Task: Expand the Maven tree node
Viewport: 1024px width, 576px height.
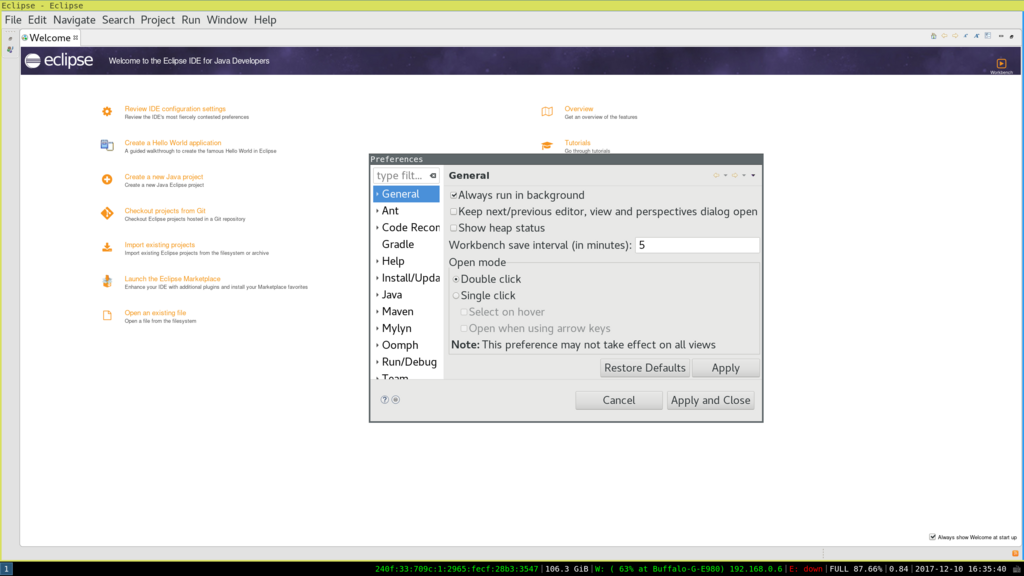Action: 377,312
